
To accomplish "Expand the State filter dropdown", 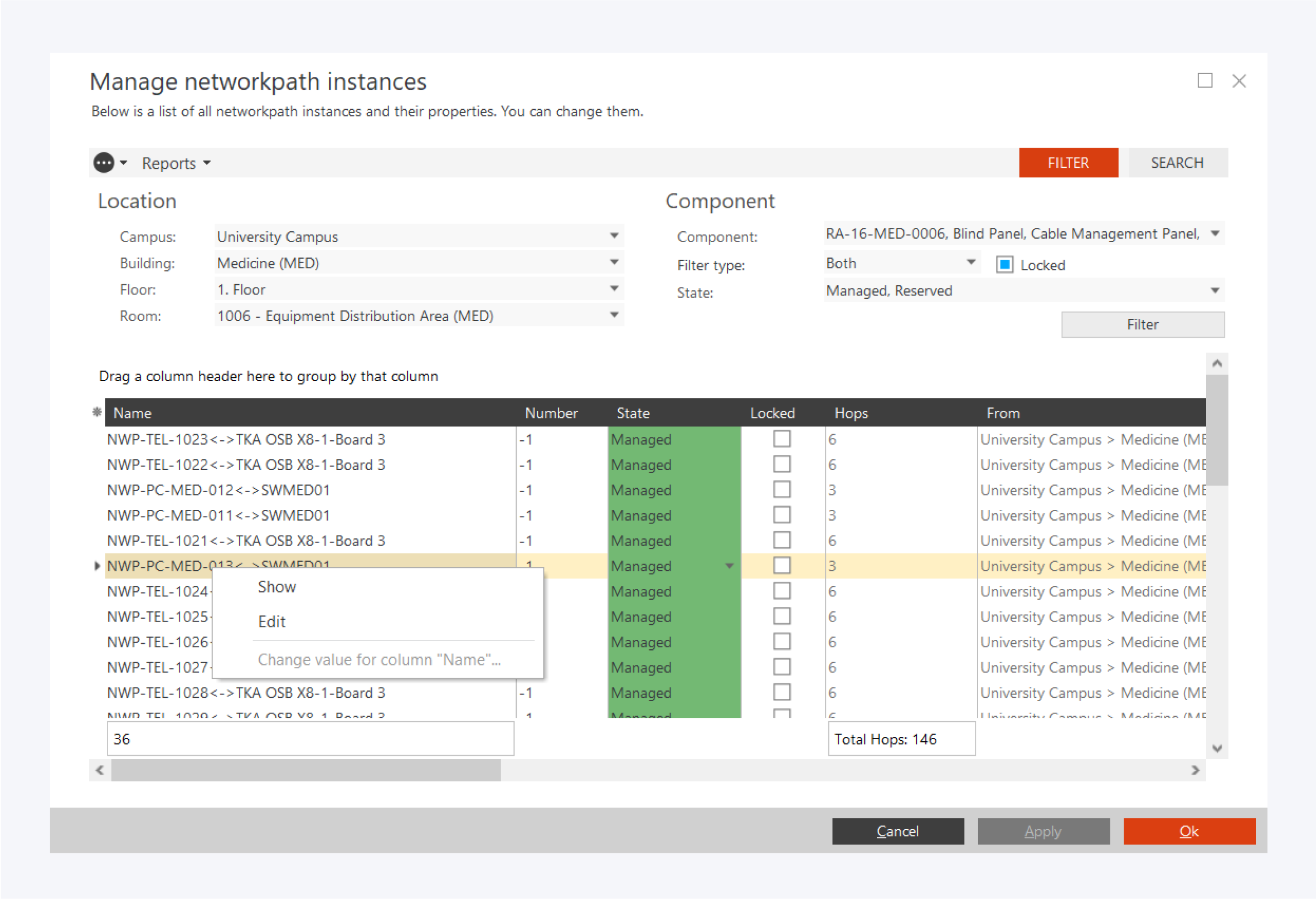I will tap(1215, 291).
